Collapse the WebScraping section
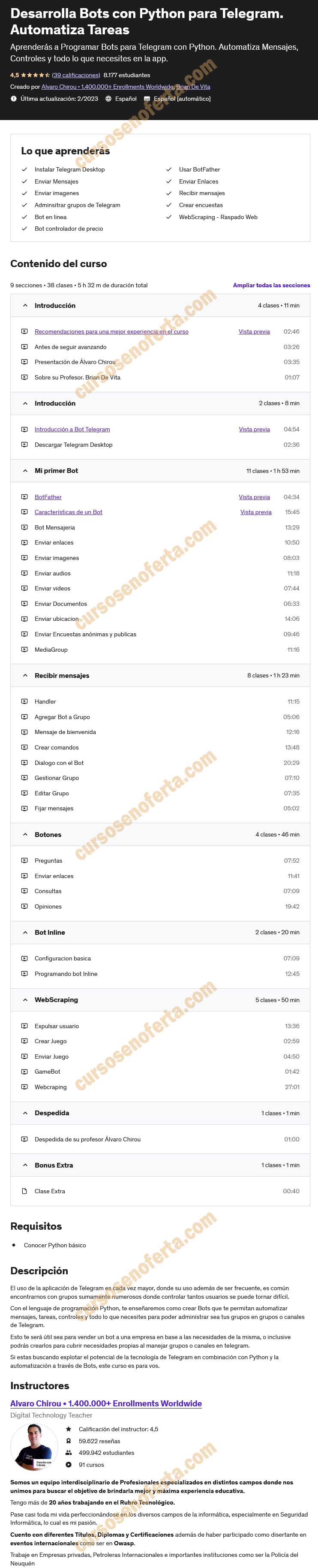318x1568 pixels. tap(25, 999)
